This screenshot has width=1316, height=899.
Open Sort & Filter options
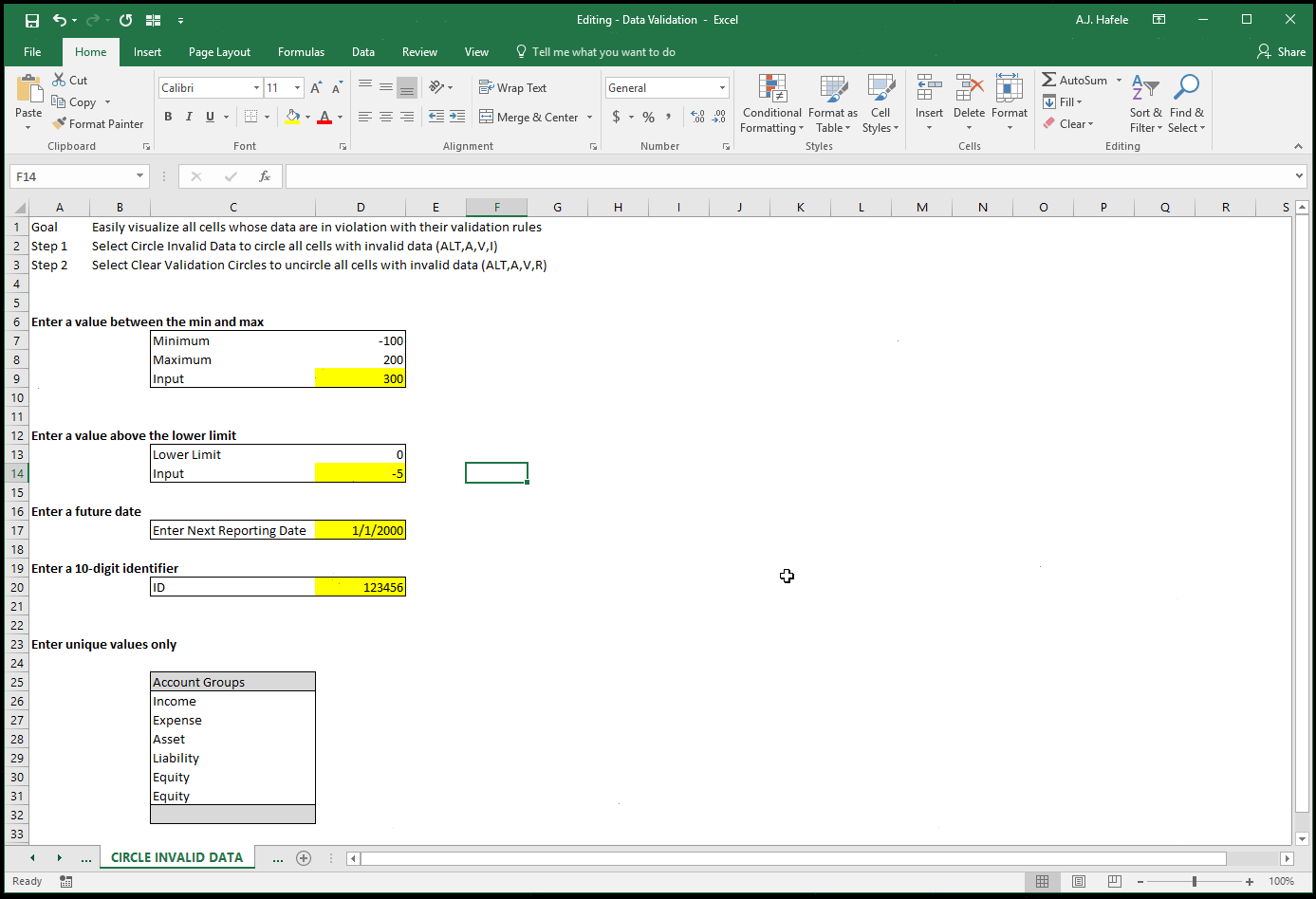1145,104
